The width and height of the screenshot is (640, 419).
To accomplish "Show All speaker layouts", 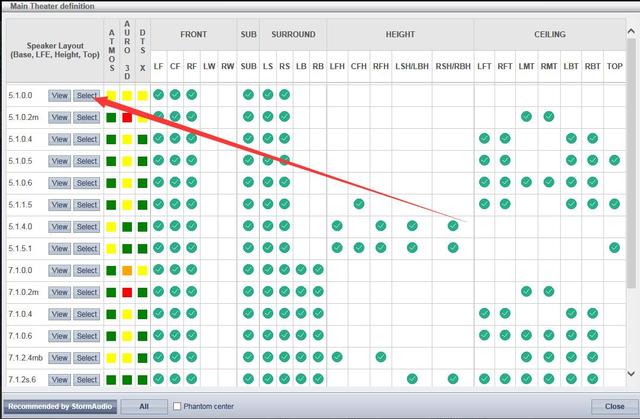I will [144, 407].
